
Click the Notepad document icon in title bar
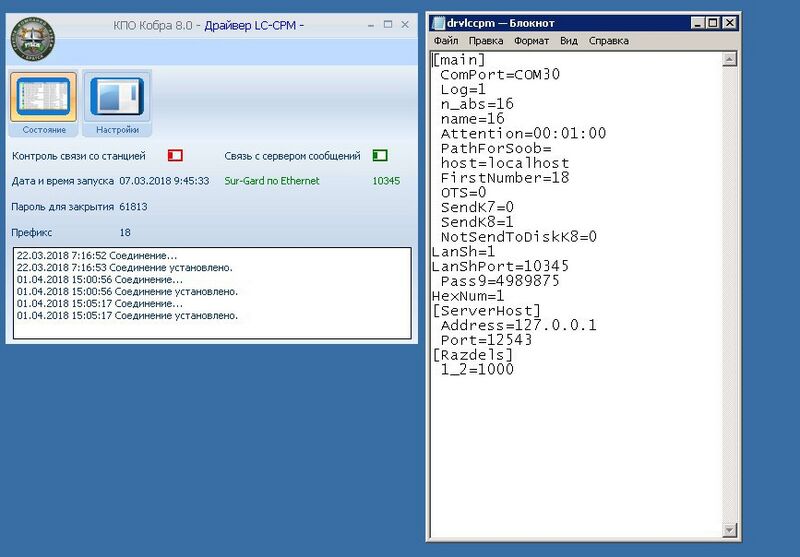pos(438,23)
